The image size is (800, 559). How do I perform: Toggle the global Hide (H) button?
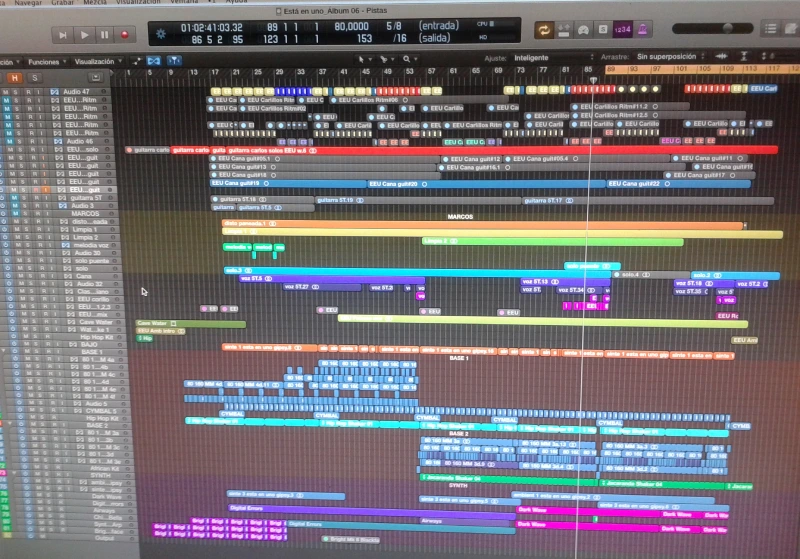click(15, 77)
